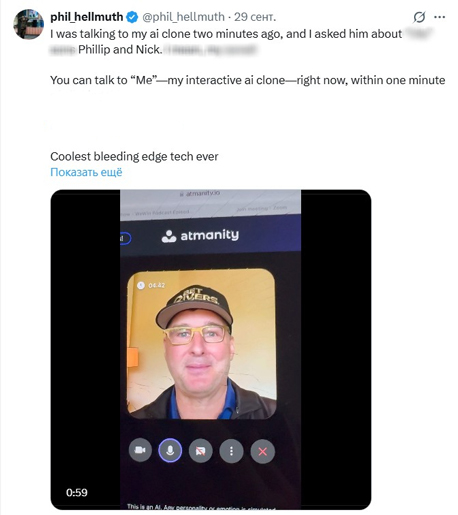
Task: Click the atmanity.io address bar
Action: pyautogui.click(x=200, y=193)
